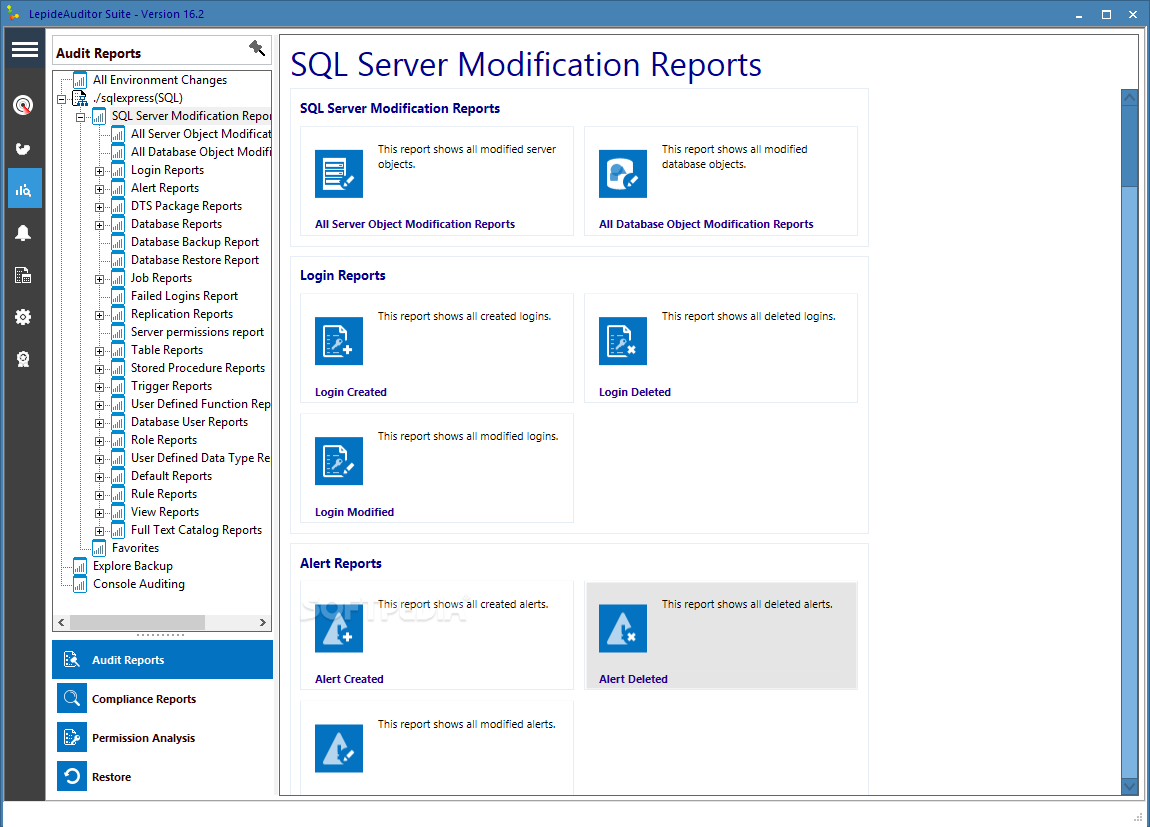Select Failed Logins Report in tree
The width and height of the screenshot is (1150, 827).
[x=184, y=296]
